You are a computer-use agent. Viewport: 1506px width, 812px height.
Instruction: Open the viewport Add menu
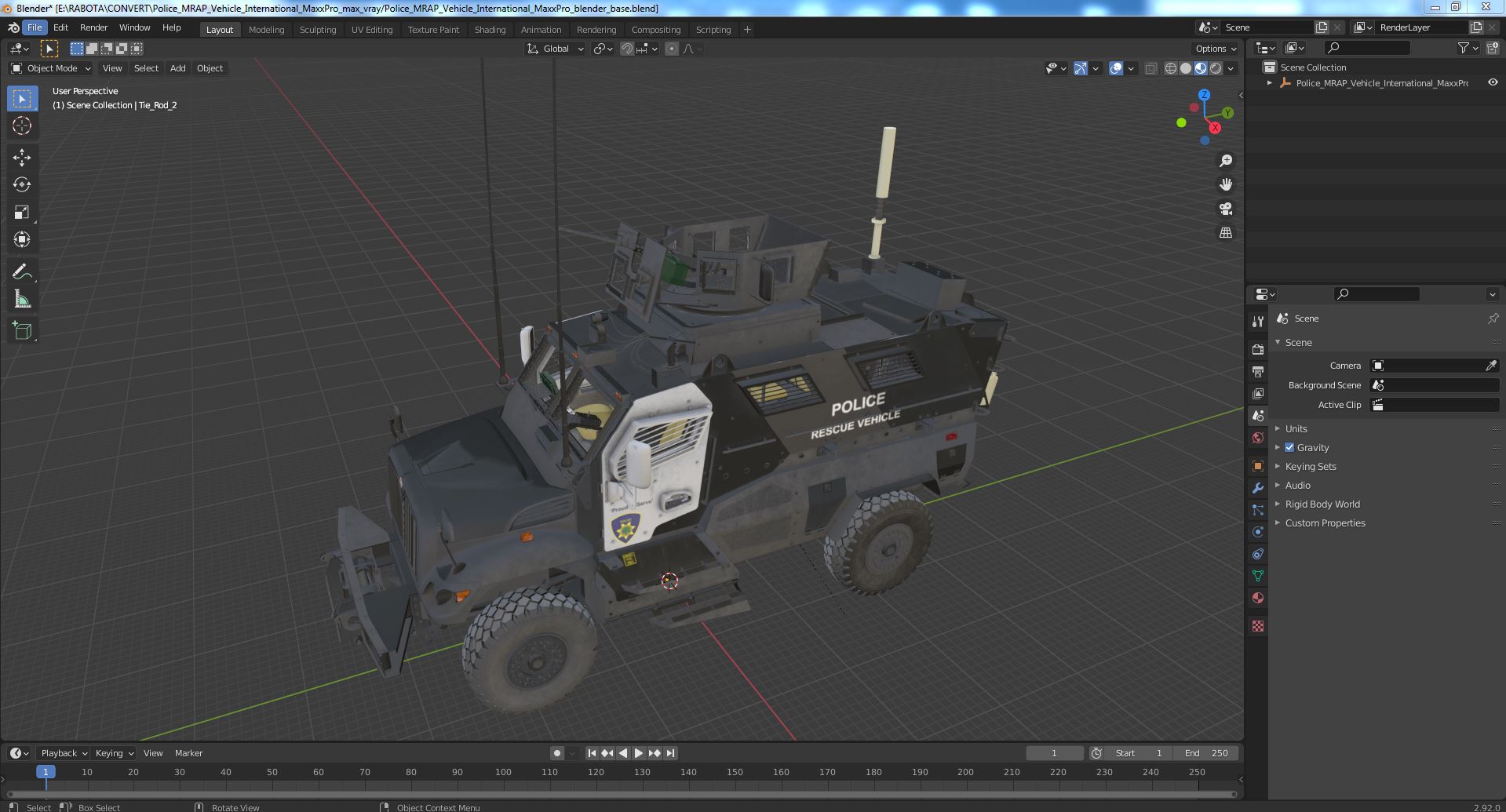178,68
